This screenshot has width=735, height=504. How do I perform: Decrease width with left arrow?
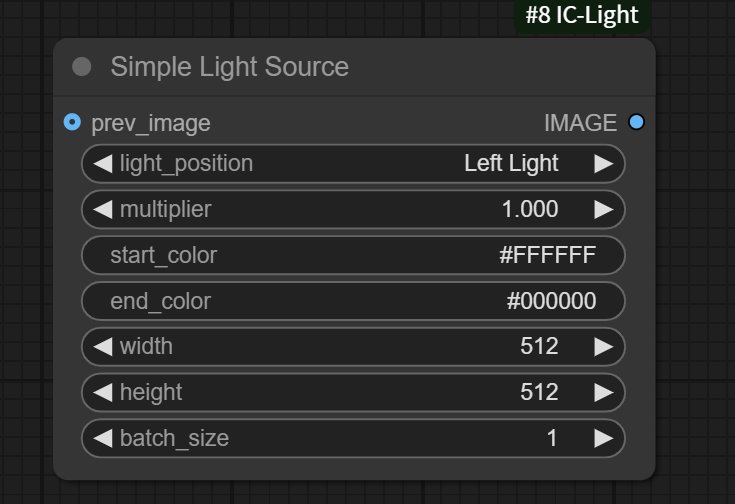[102, 346]
